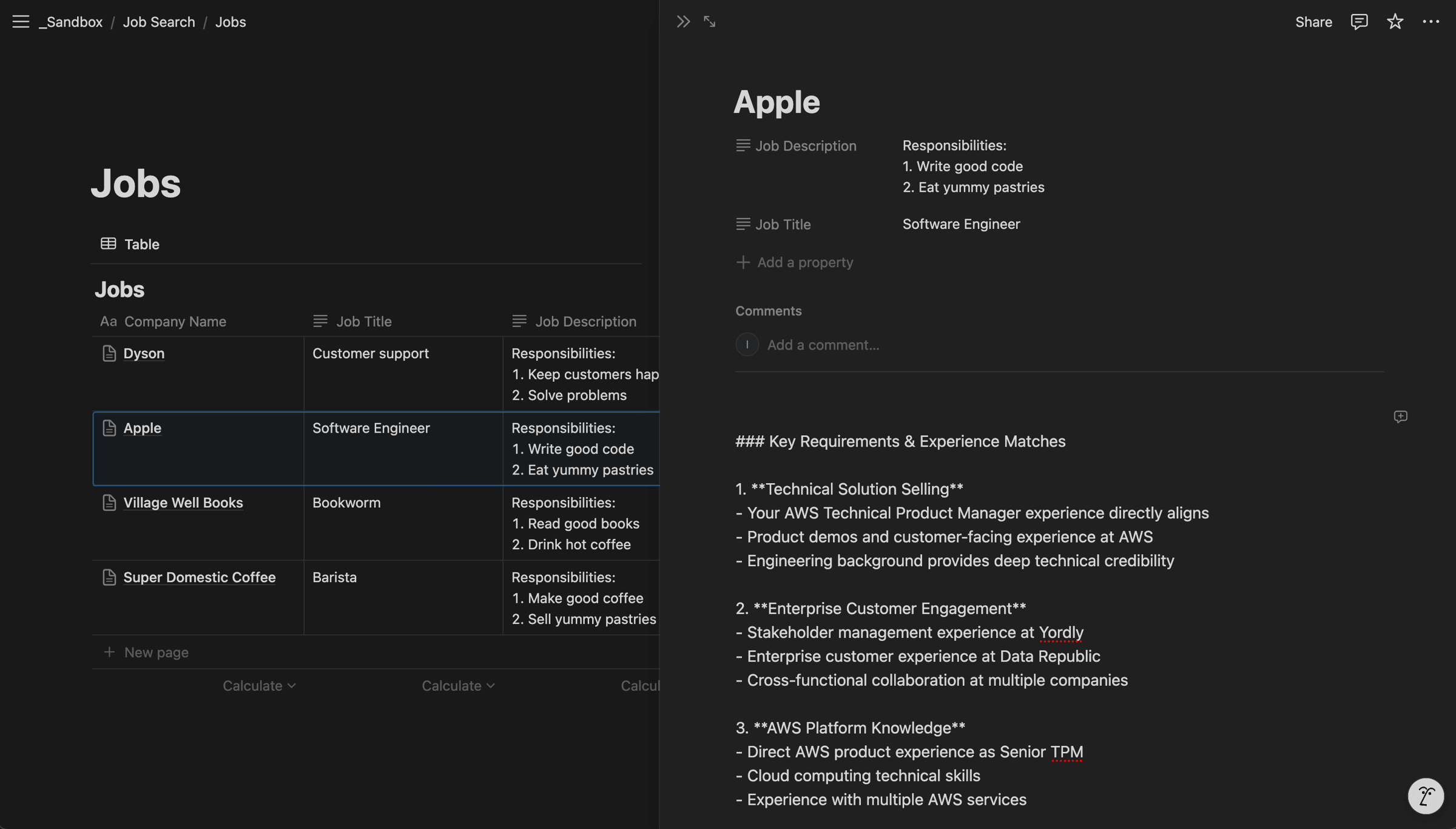
Task: Click the Software Engineer table cell
Action: click(x=403, y=448)
